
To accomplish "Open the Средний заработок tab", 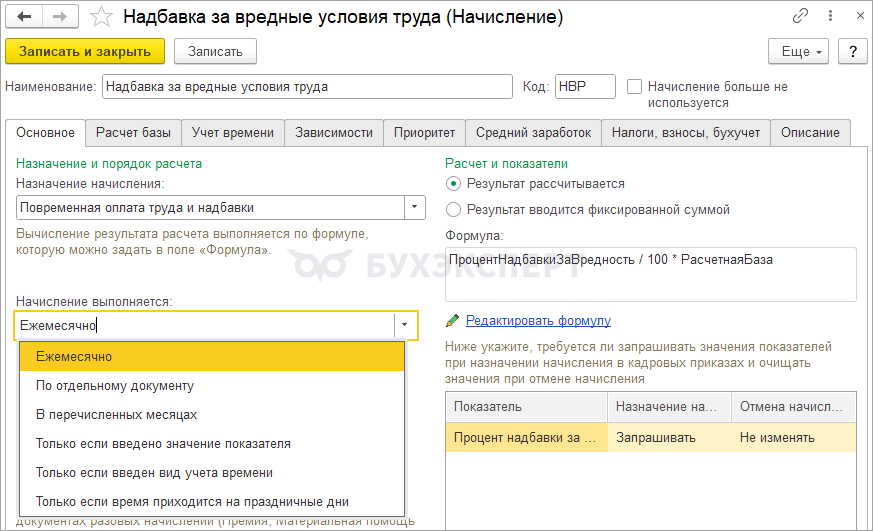I will point(533,132).
